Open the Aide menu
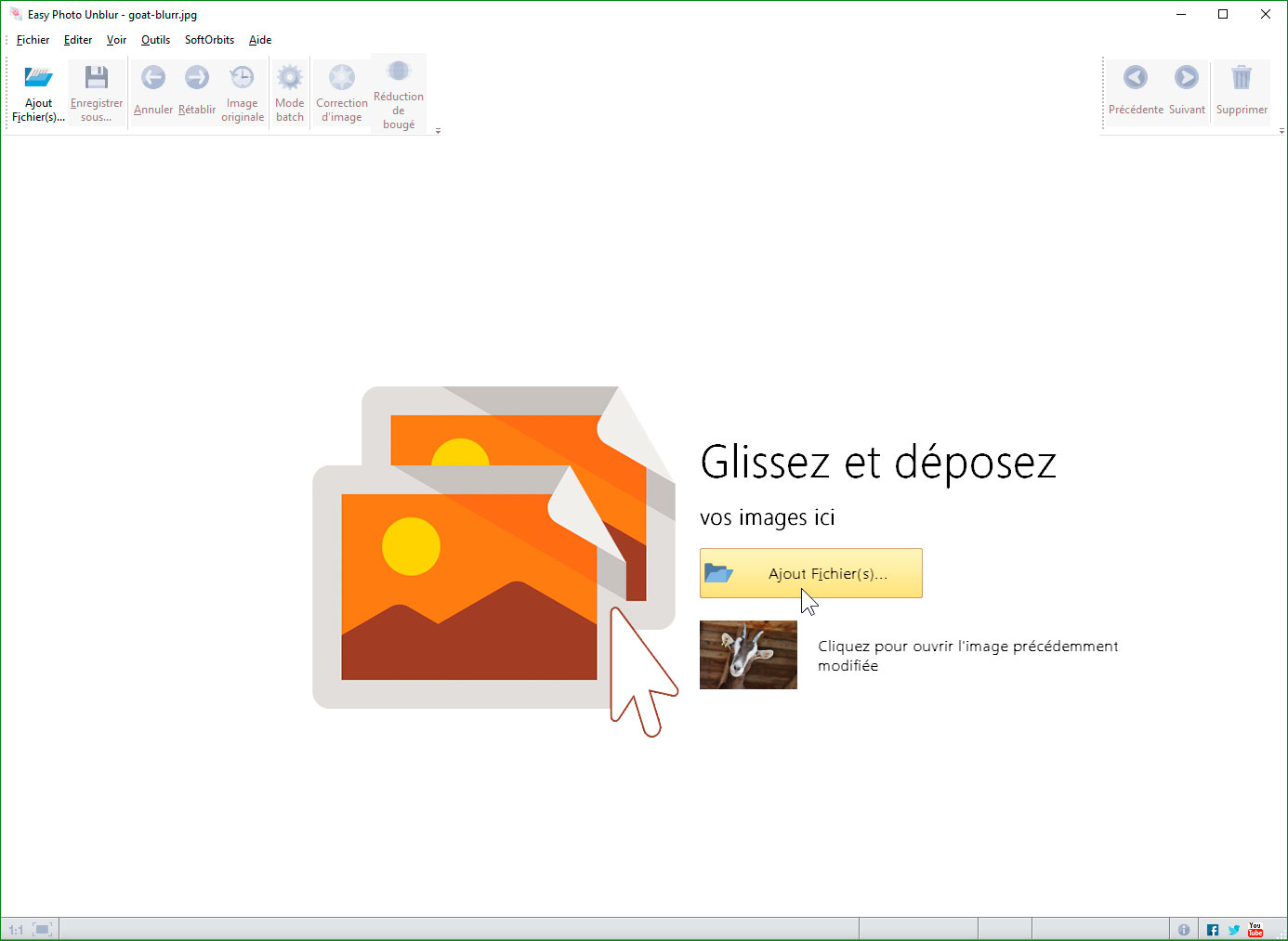The height and width of the screenshot is (941, 1288). (x=260, y=40)
